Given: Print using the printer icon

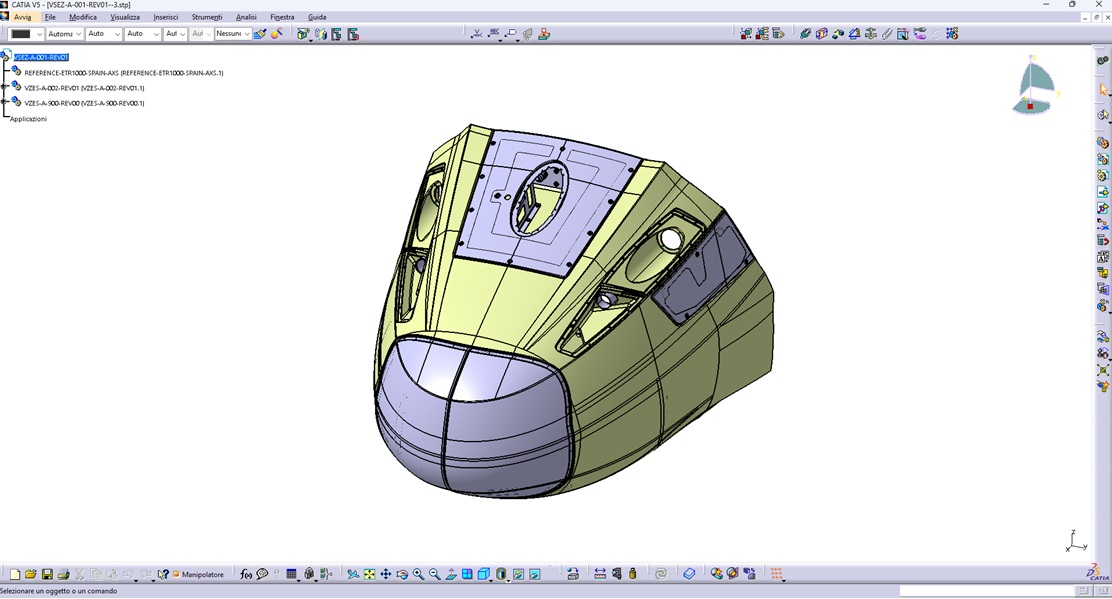Looking at the screenshot, I should click(x=63, y=574).
